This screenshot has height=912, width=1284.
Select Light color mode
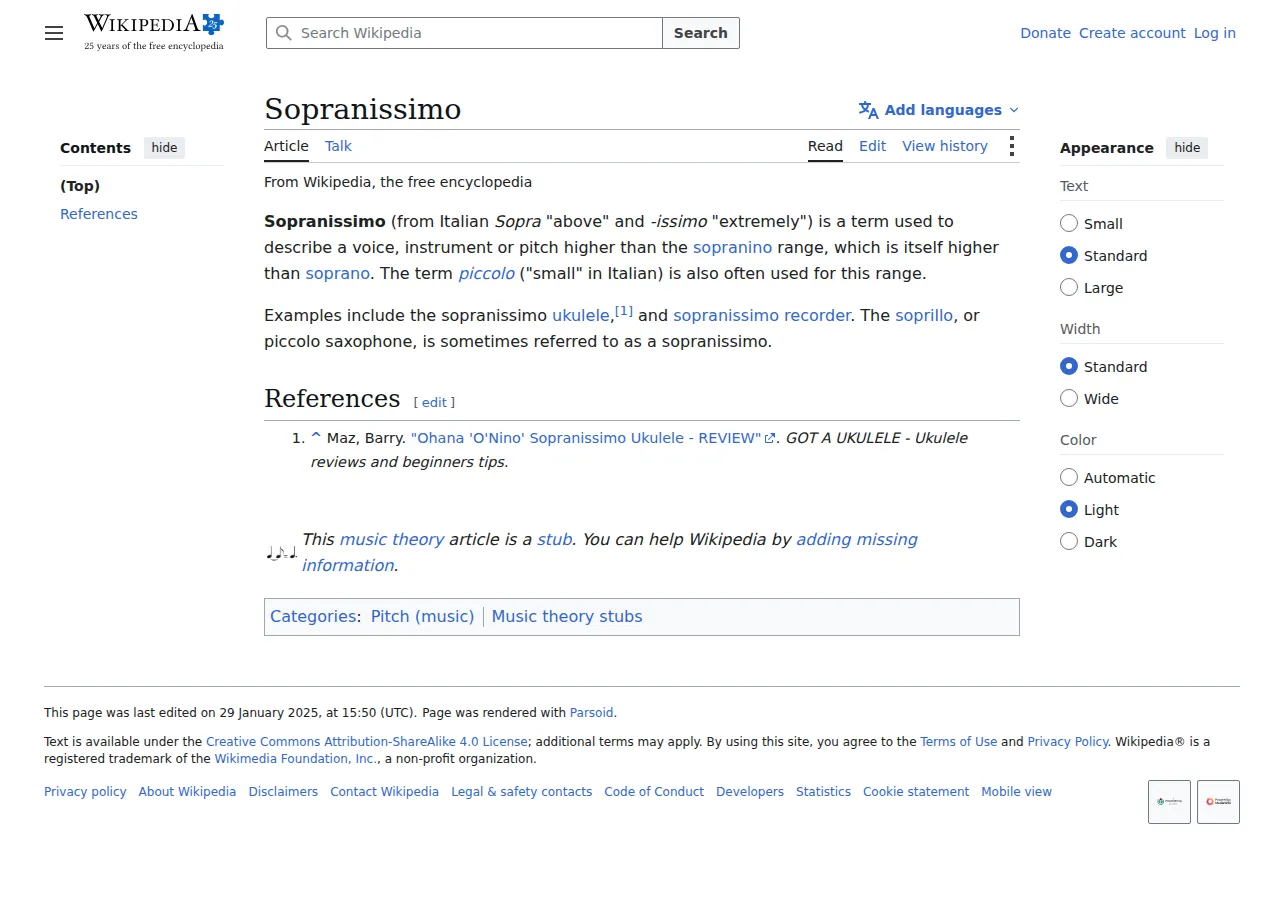pyautogui.click(x=1069, y=509)
